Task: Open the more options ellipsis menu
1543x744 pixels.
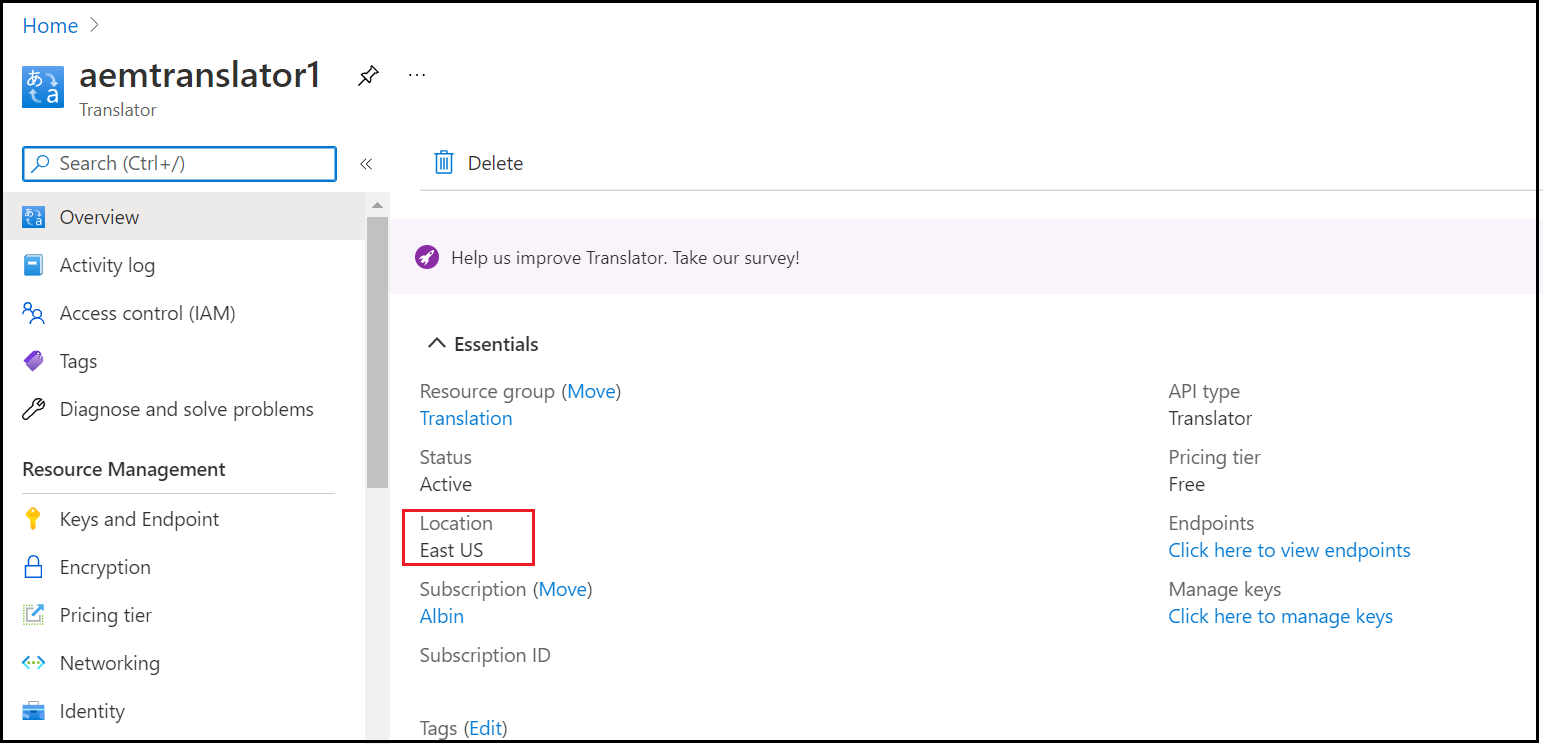Action: (416, 74)
